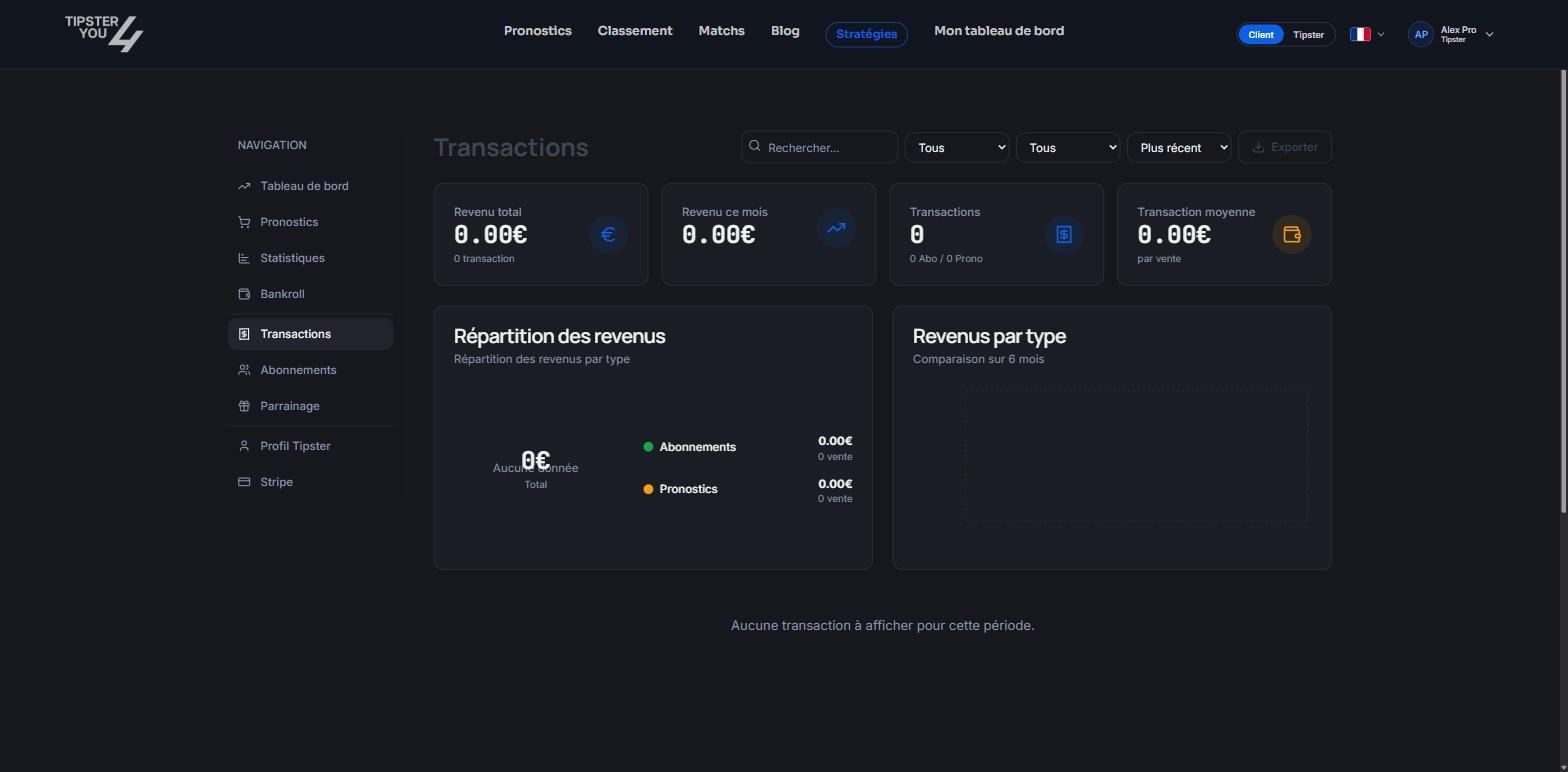1568x772 pixels.
Task: Go to Parrainage in sidebar
Action: point(311,406)
